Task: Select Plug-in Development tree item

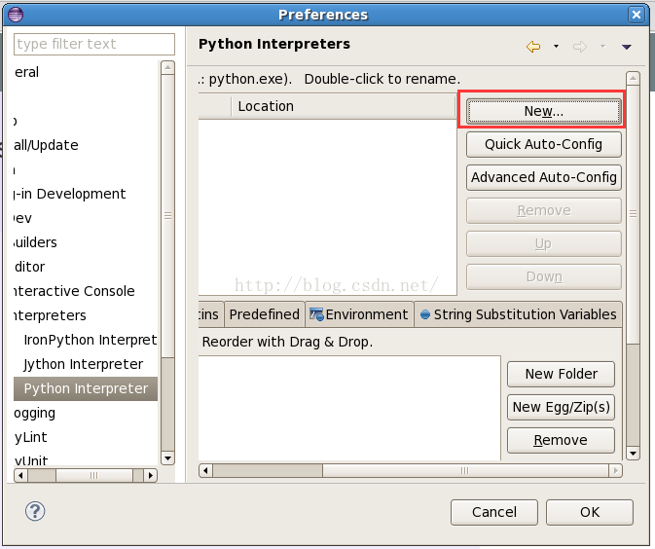Action: 69,194
